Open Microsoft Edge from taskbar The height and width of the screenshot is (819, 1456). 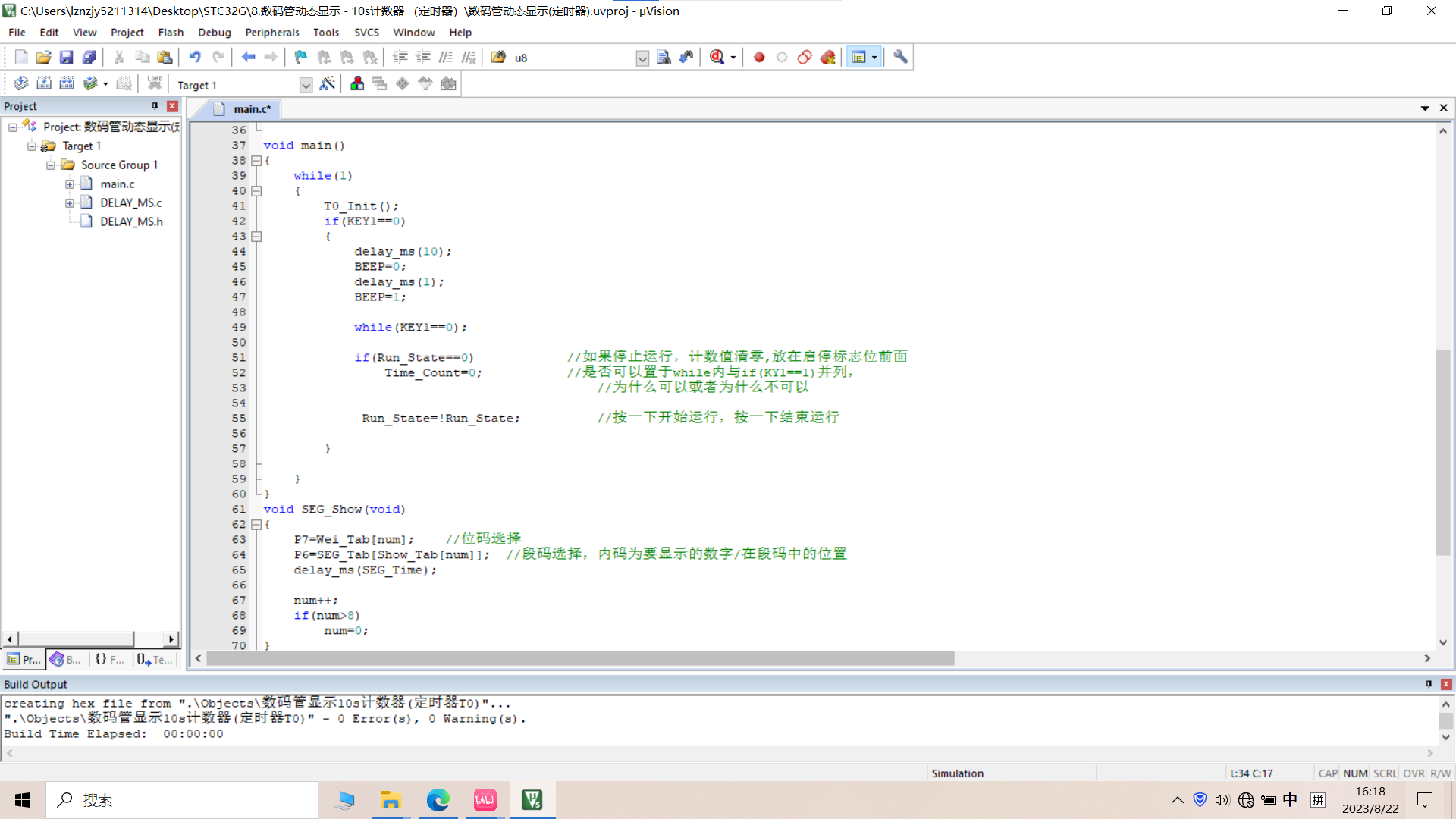coord(438,800)
